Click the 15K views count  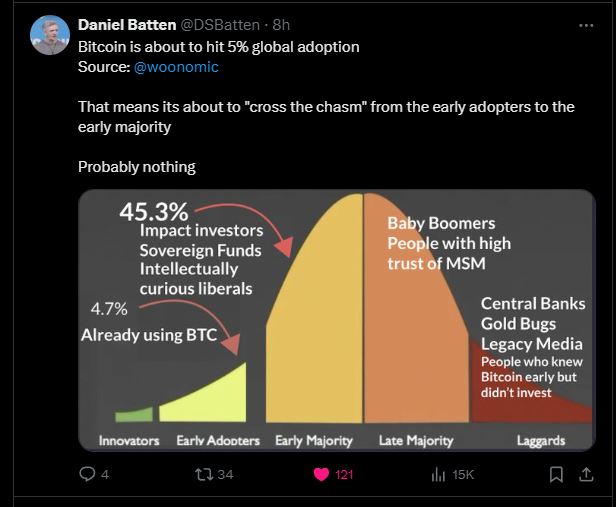click(x=463, y=474)
